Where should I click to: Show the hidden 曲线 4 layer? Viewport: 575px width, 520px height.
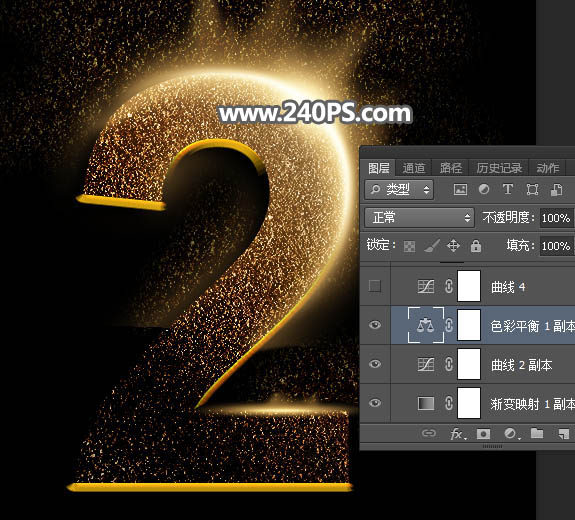375,286
